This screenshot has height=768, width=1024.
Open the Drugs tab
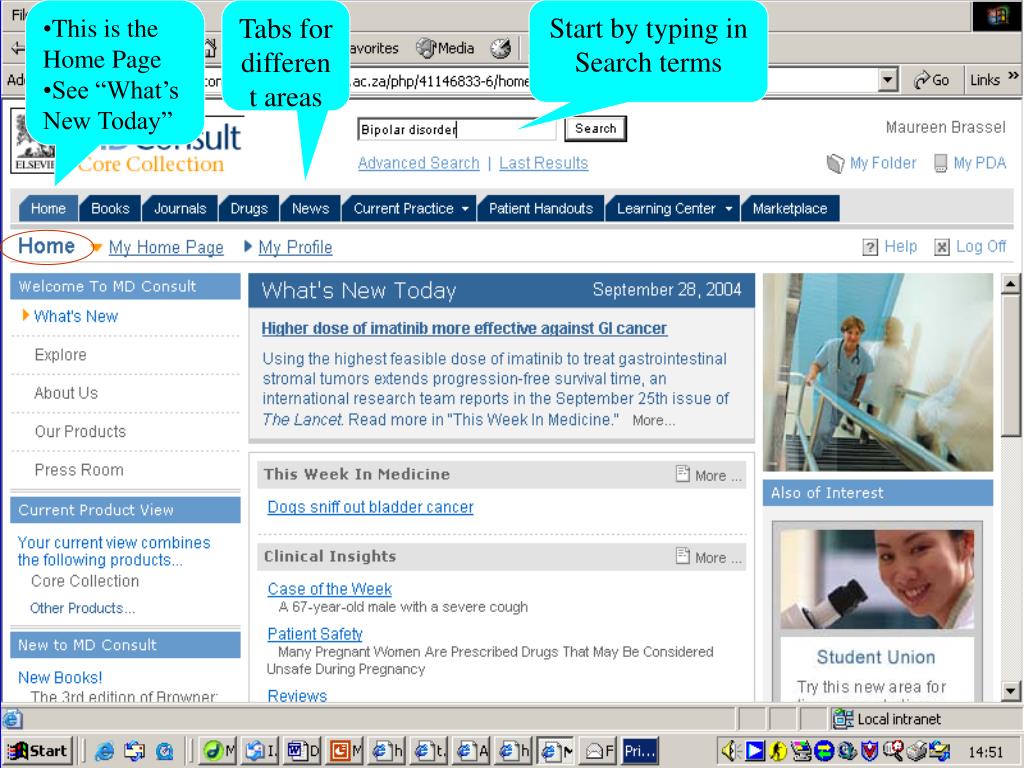(x=249, y=208)
